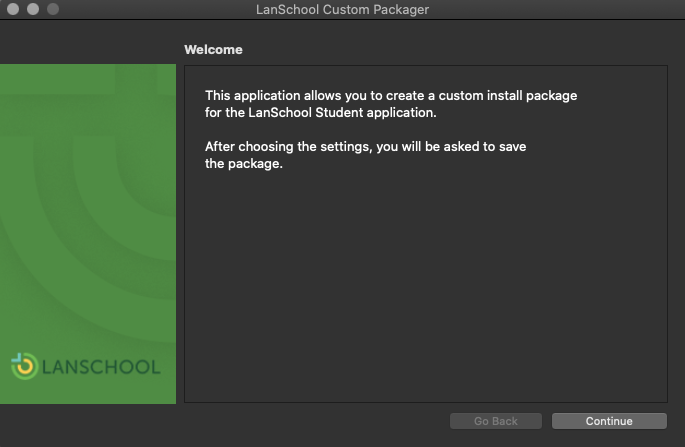The width and height of the screenshot is (685, 447).
Task: Click the disabled Go Back button
Action: coord(496,421)
